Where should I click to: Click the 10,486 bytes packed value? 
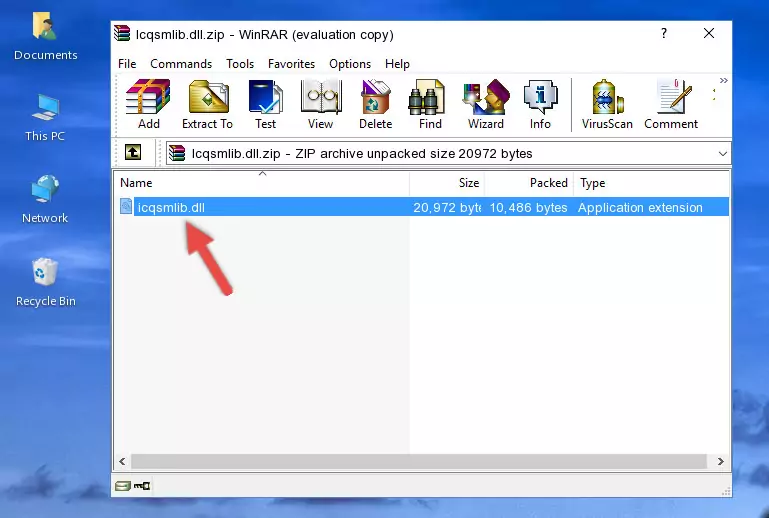(x=528, y=207)
